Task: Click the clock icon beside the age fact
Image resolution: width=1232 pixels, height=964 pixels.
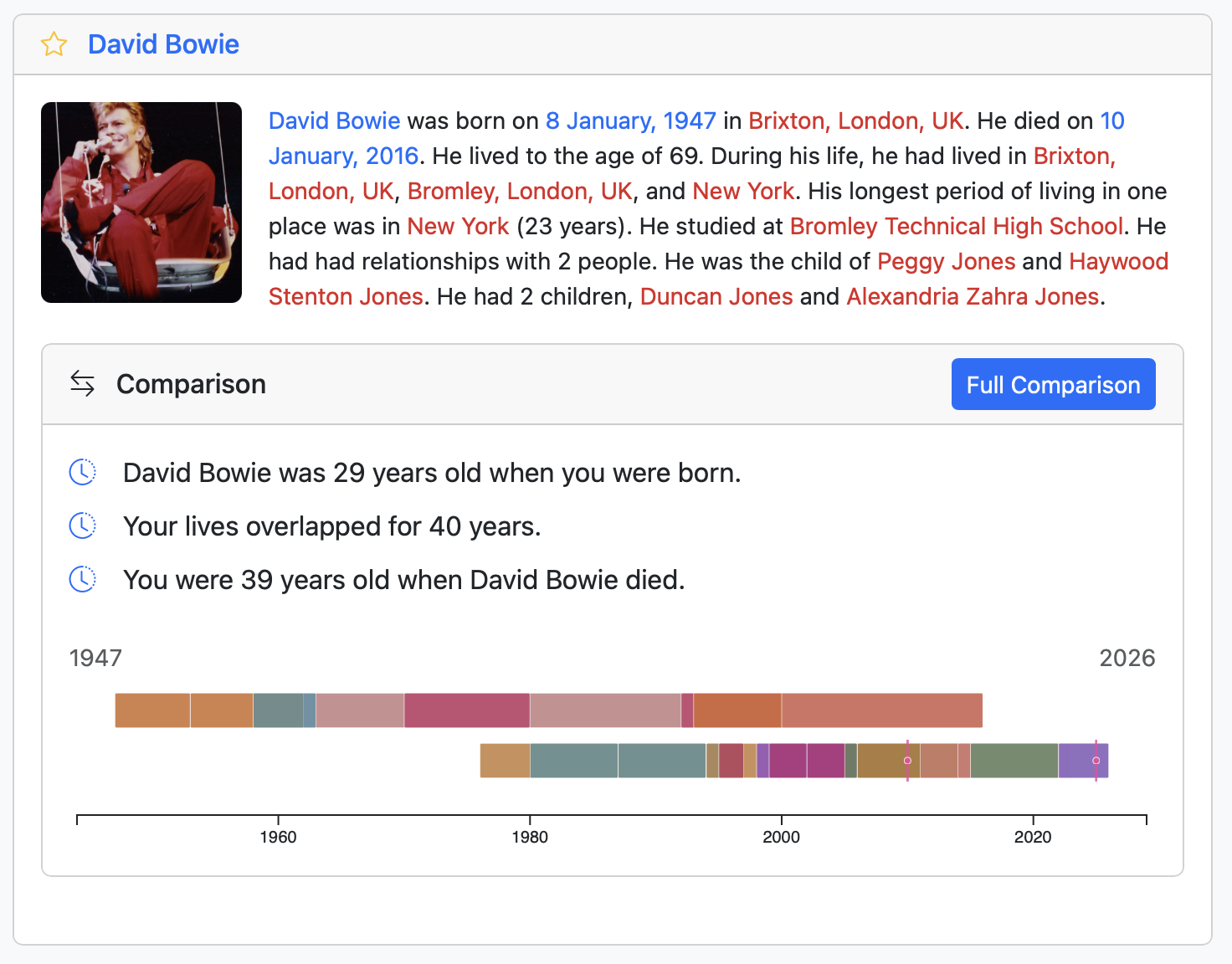Action: click(x=81, y=471)
